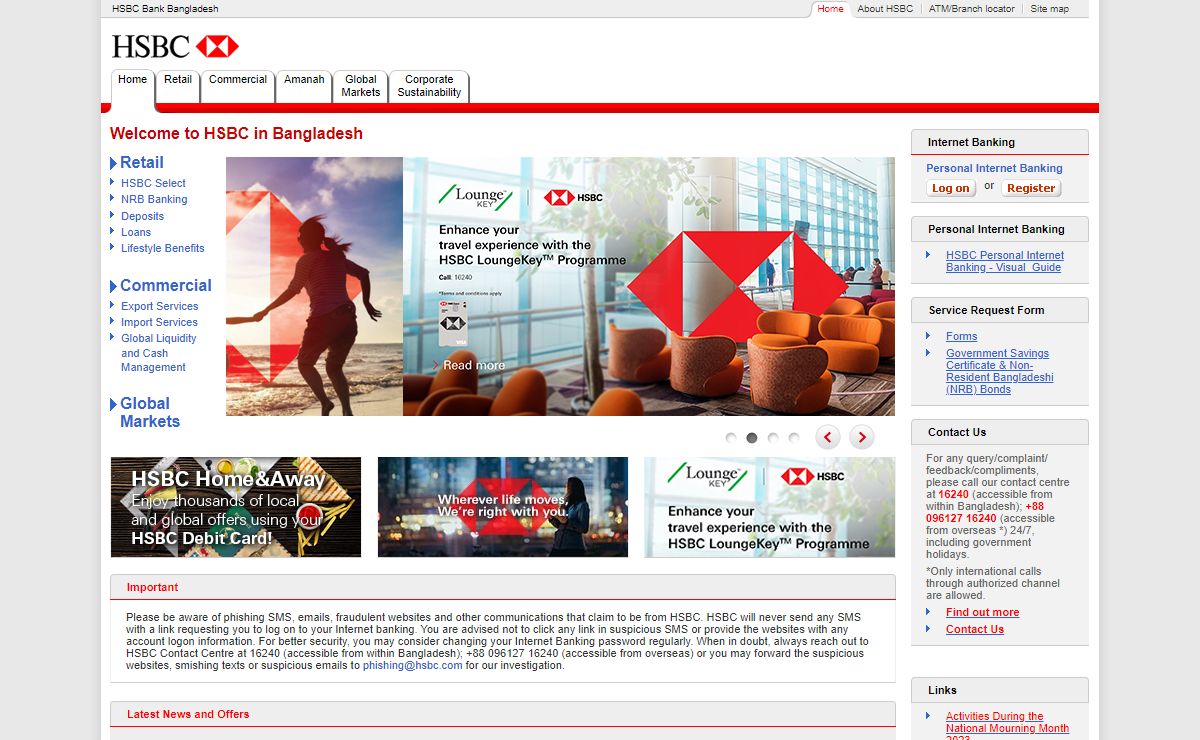Click the Find out more link
The width and height of the screenshot is (1200, 740).
click(x=982, y=612)
